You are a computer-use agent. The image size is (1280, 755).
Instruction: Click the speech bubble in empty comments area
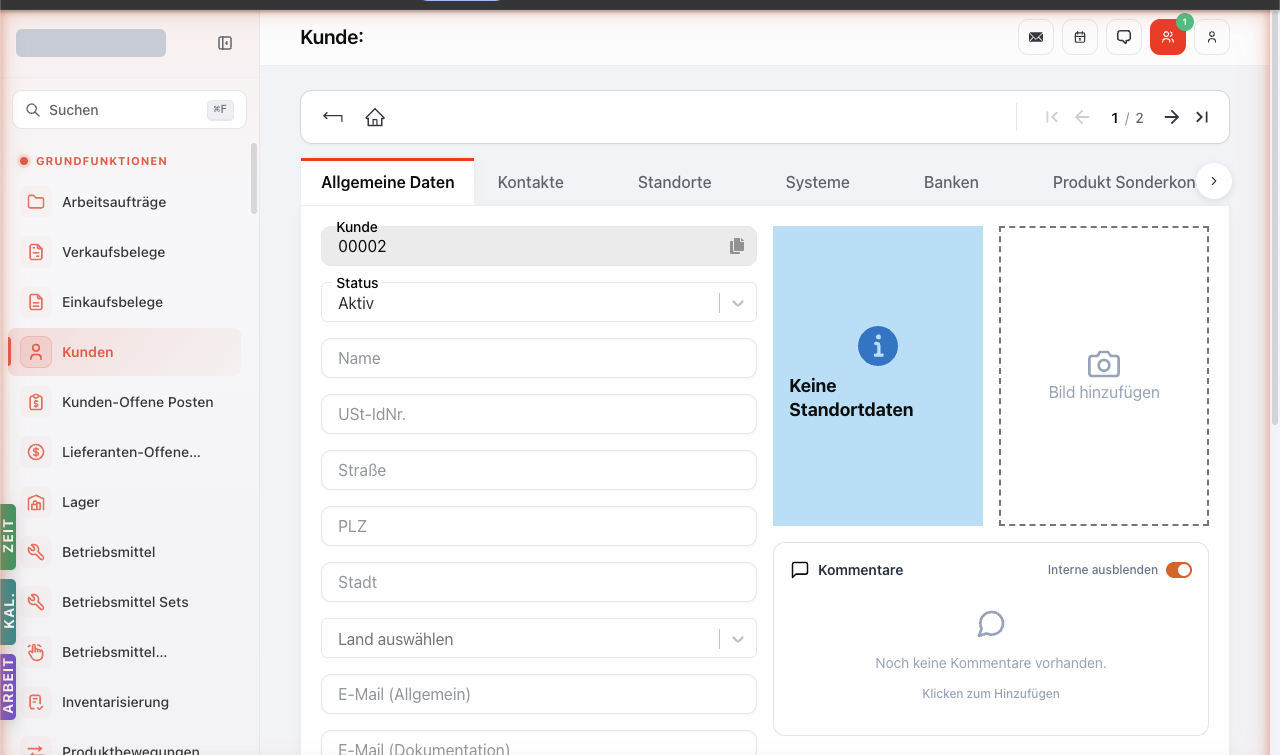click(991, 625)
